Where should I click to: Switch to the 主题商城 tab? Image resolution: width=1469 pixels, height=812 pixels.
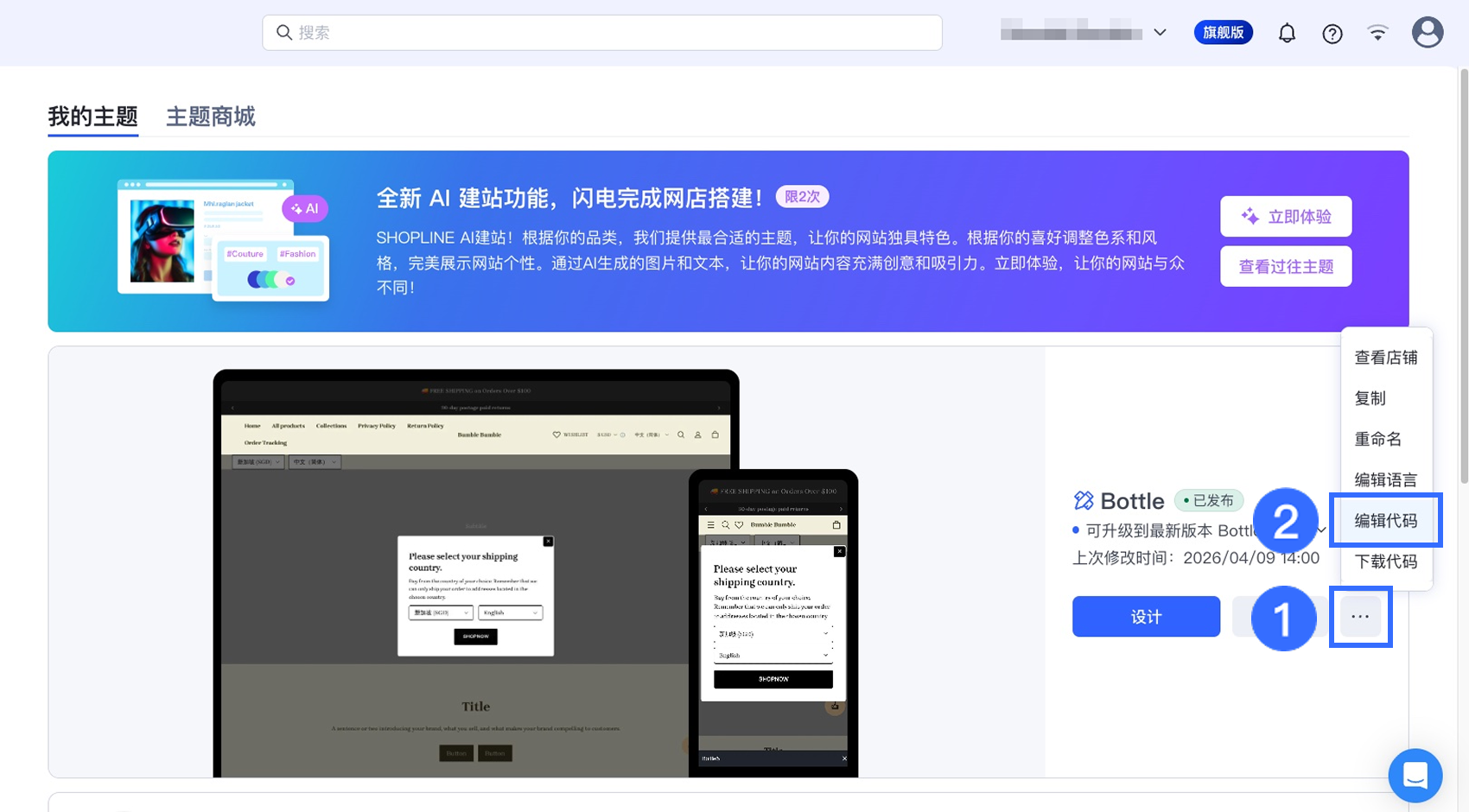(210, 117)
